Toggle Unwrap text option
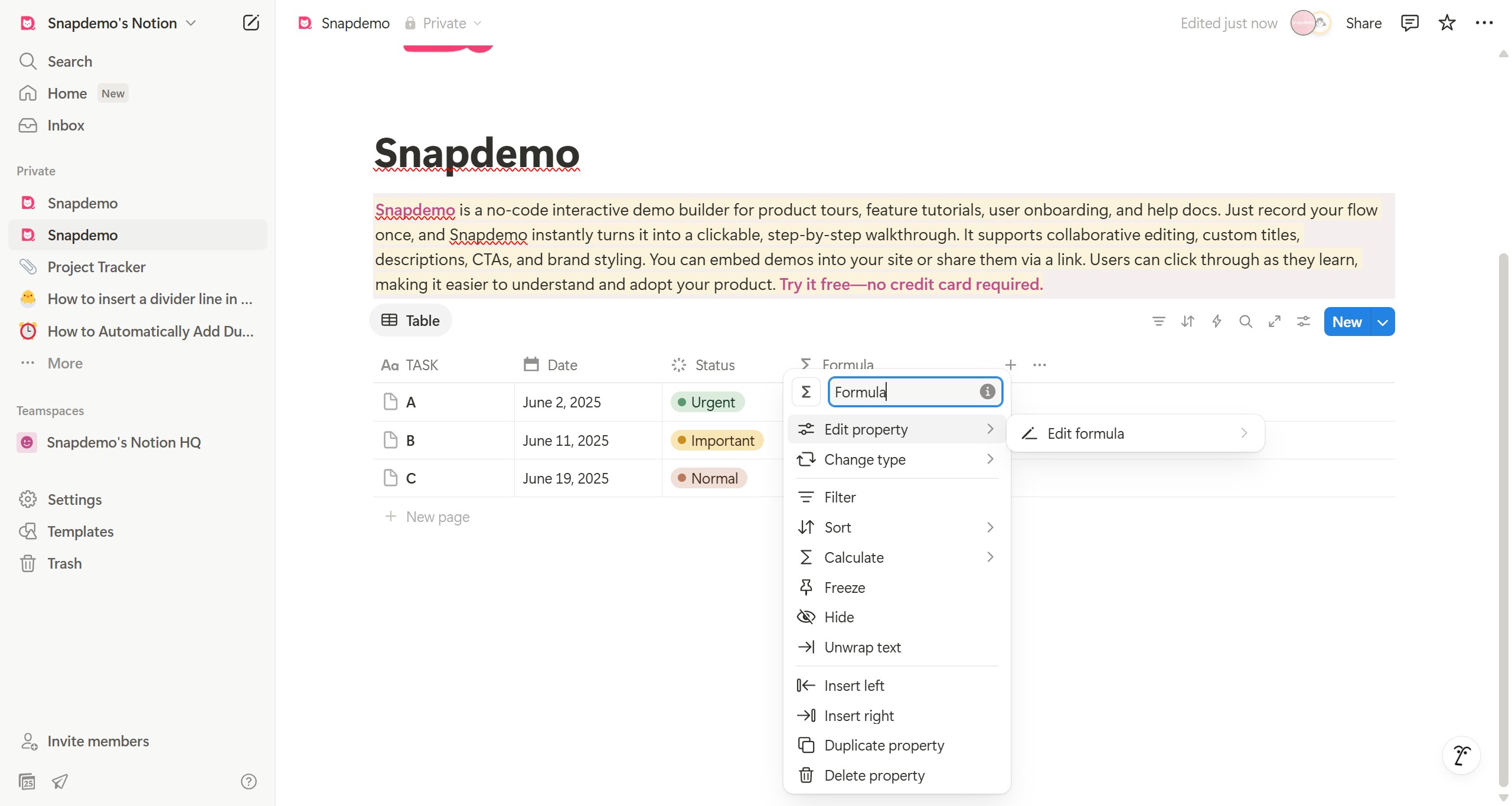Viewport: 1512px width, 806px height. click(897, 647)
